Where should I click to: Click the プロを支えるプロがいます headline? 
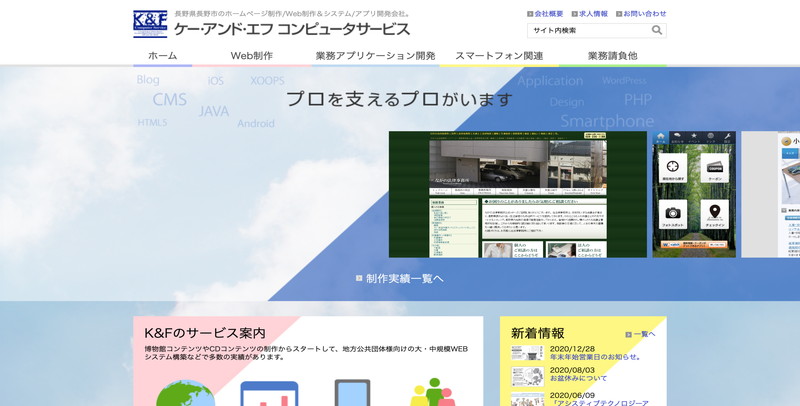pyautogui.click(x=399, y=99)
